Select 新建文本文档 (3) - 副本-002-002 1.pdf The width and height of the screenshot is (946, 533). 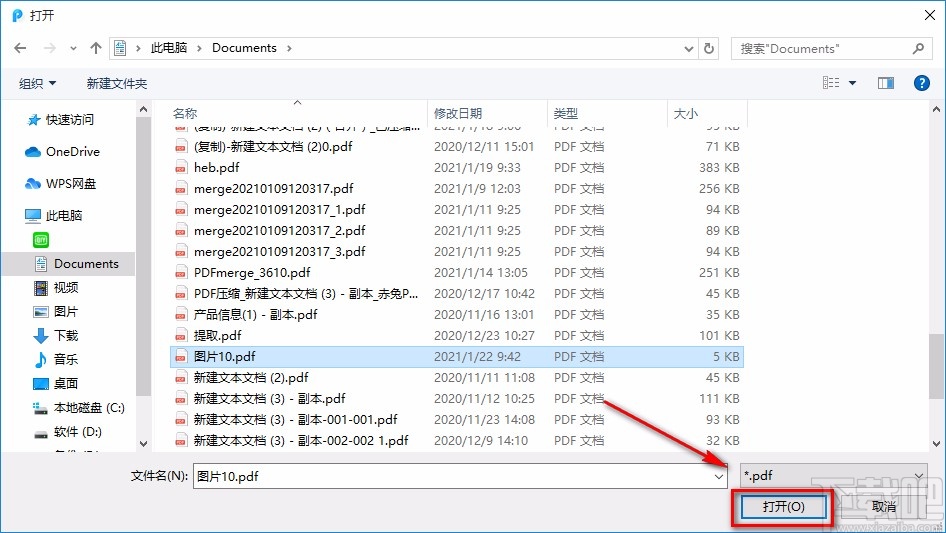point(457,441)
